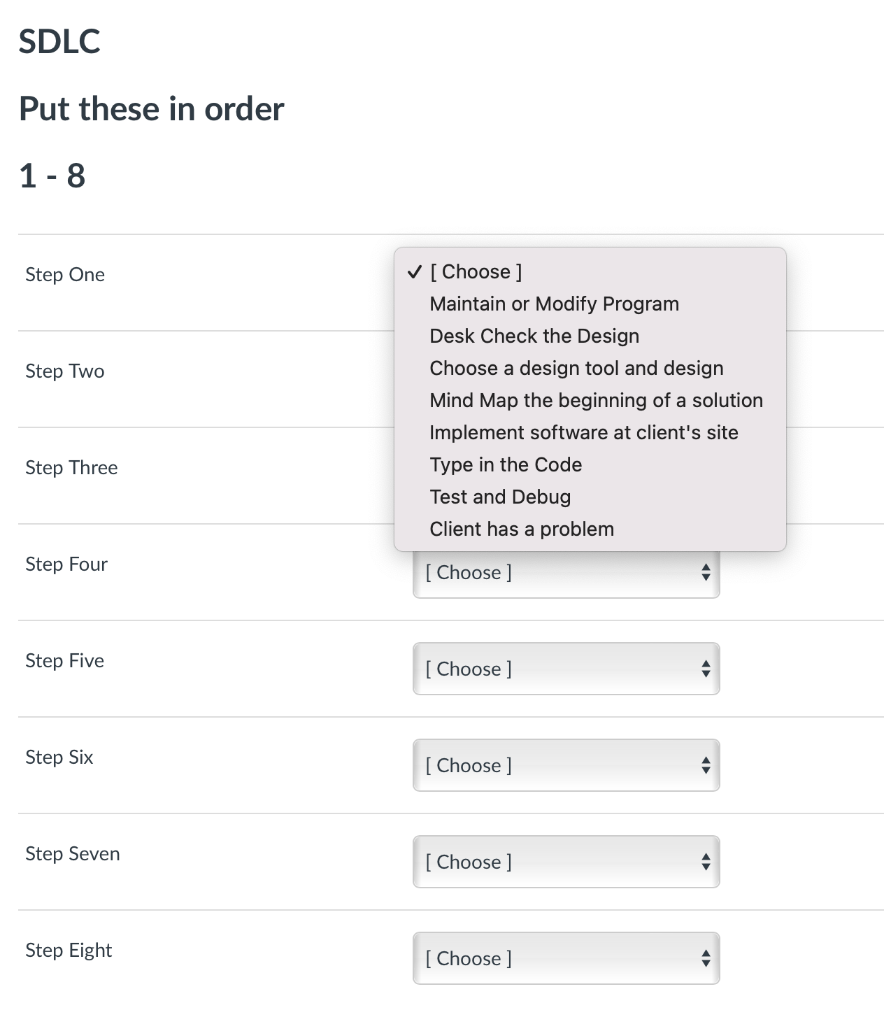Image resolution: width=884 pixels, height=1024 pixels.
Task: Click the "Step Three" row label
Action: point(71,468)
